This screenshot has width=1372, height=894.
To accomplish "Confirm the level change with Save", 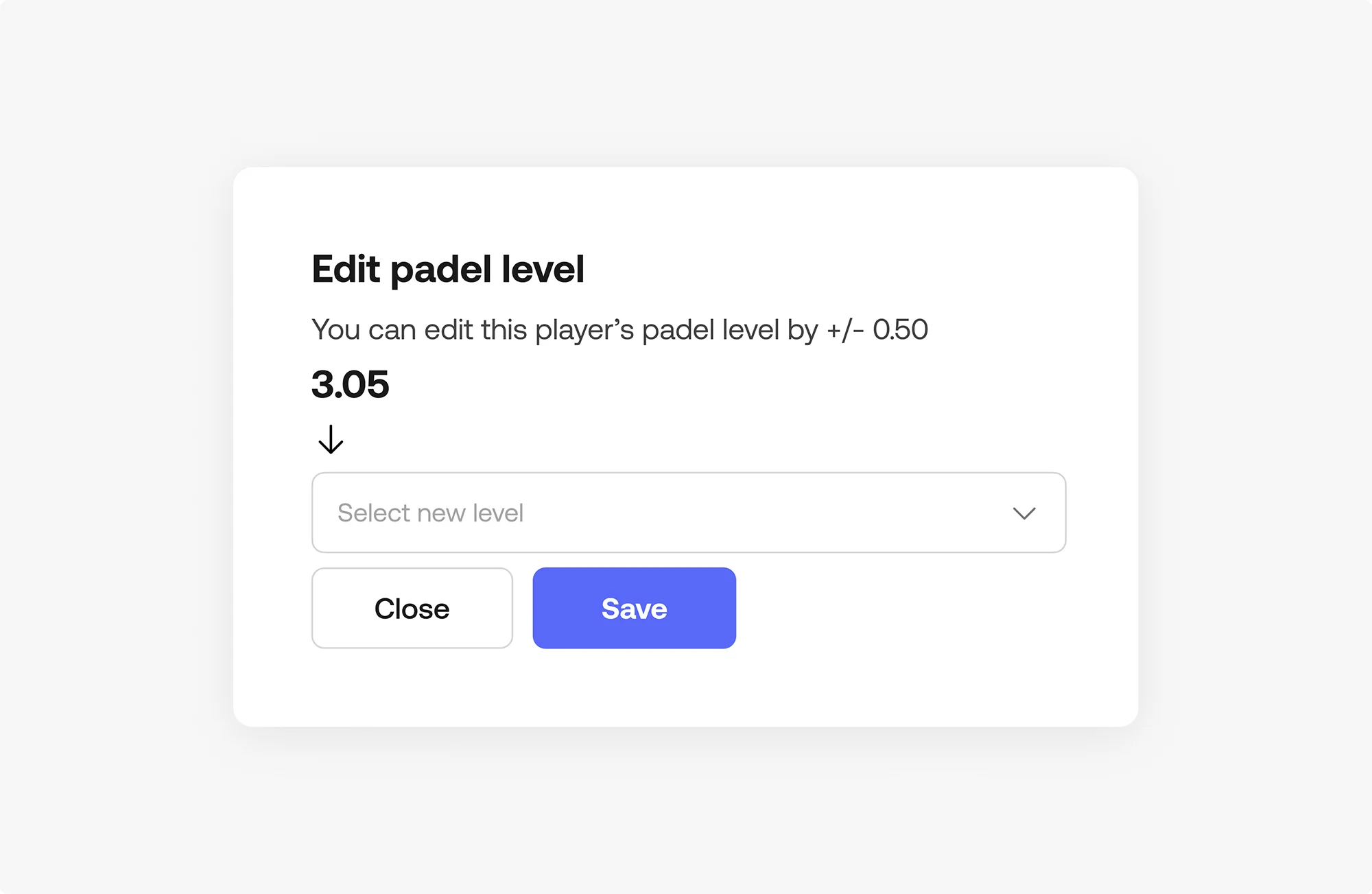I will 633,608.
